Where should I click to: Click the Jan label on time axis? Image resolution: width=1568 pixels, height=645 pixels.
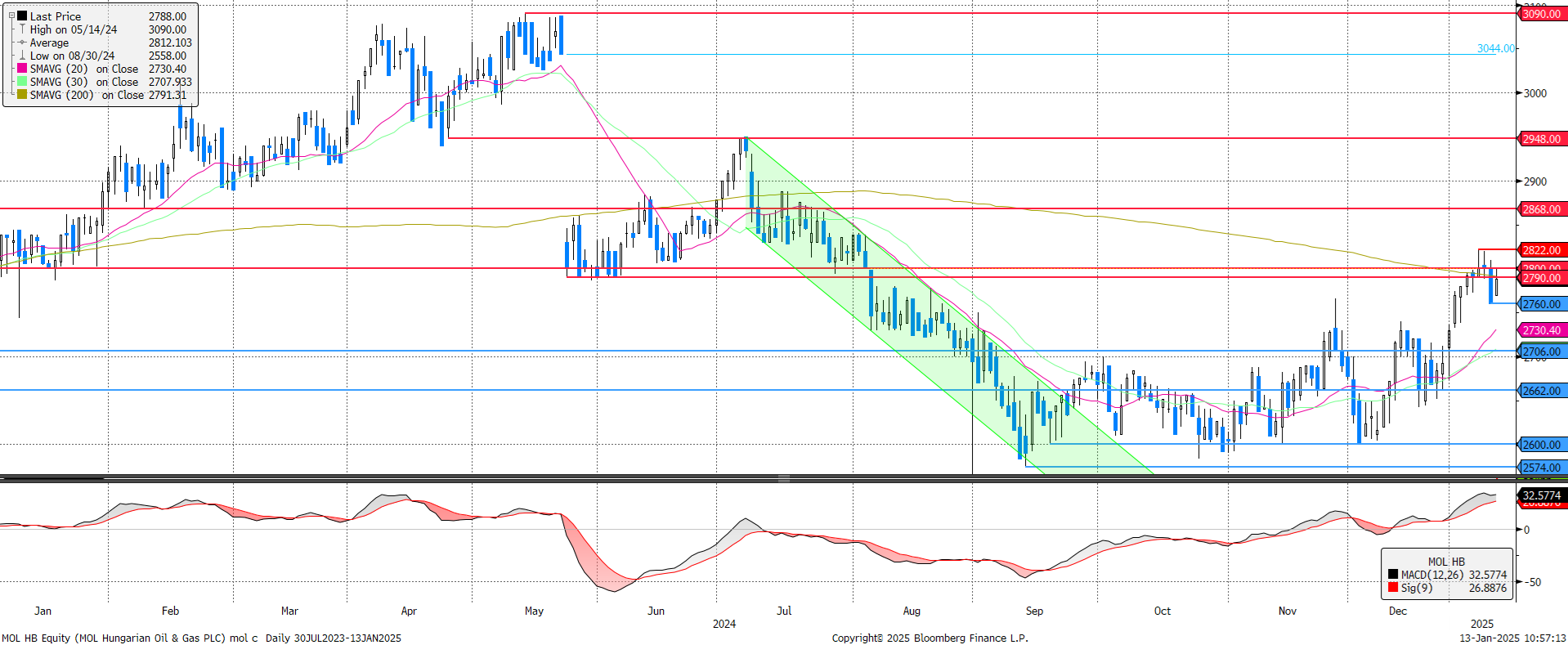pyautogui.click(x=43, y=611)
